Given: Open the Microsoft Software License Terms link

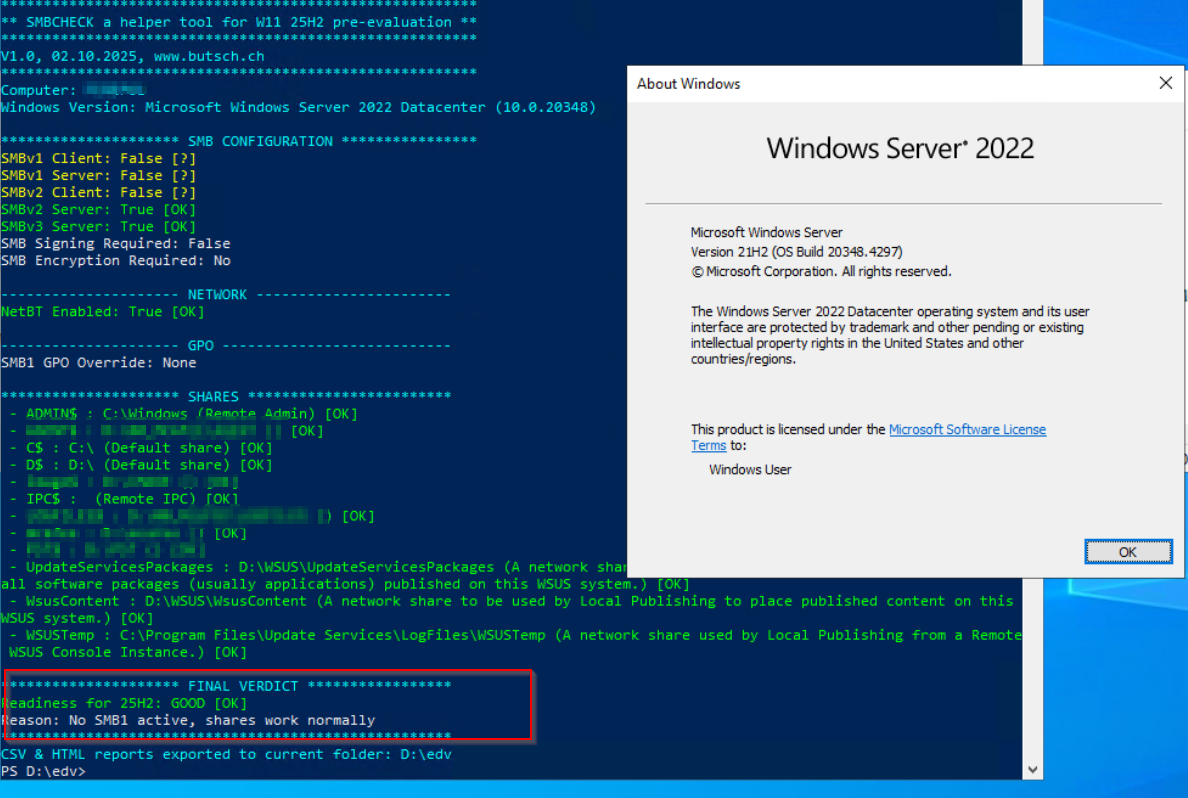Looking at the screenshot, I should (x=966, y=429).
